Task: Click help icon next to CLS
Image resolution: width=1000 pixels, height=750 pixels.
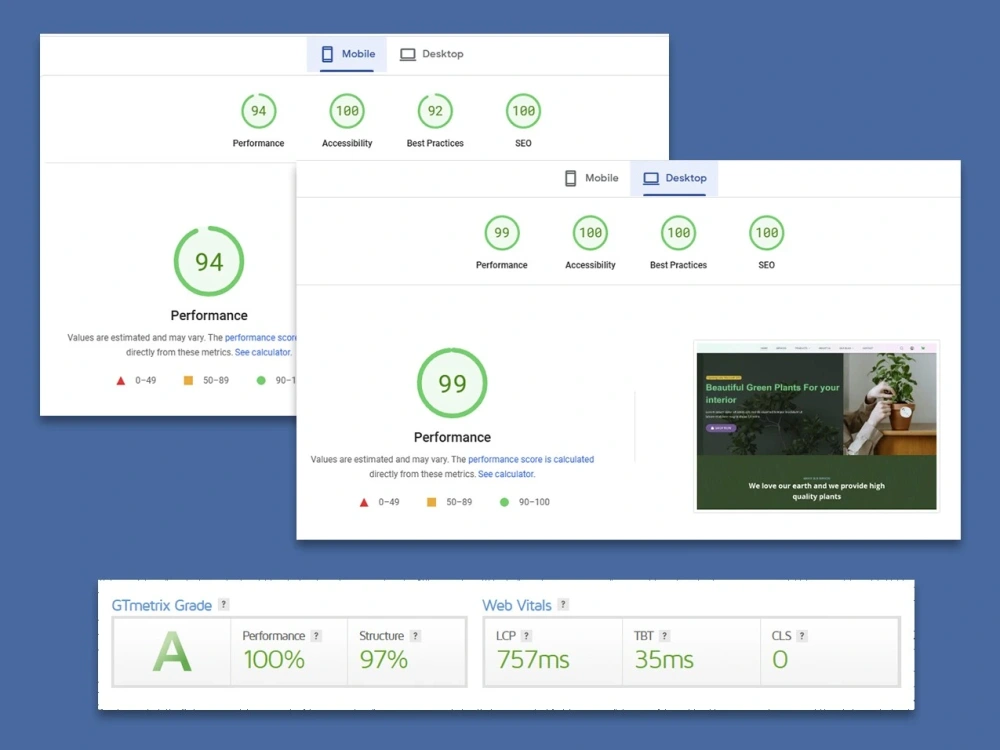Action: (x=802, y=636)
